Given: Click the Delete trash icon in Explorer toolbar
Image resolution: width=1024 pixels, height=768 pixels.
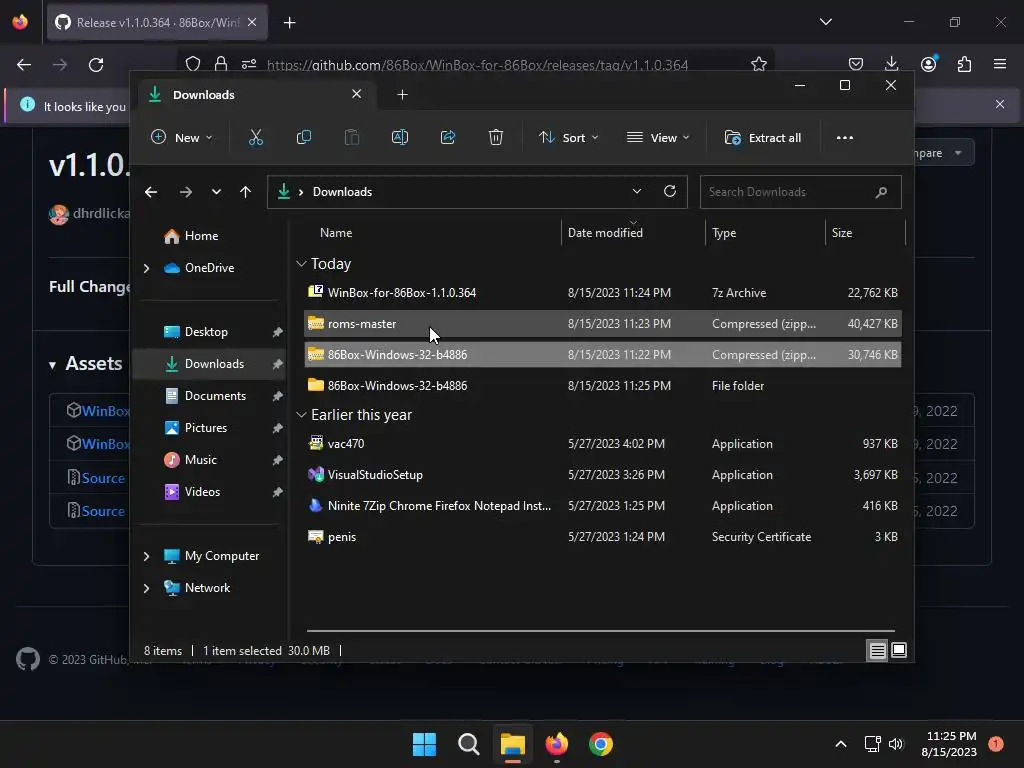Looking at the screenshot, I should [496, 138].
